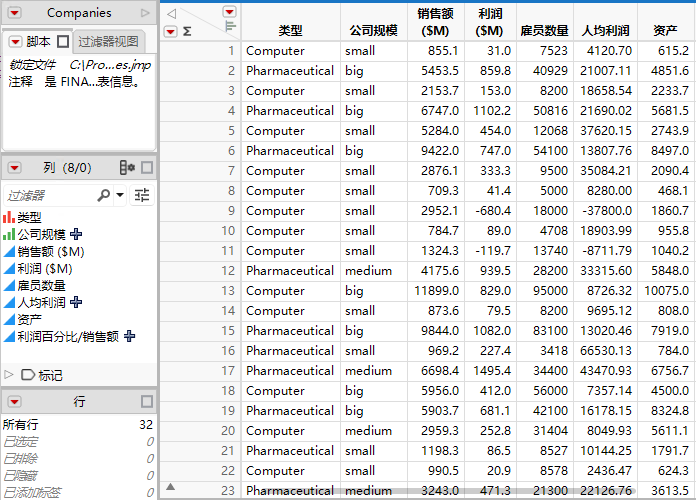The width and height of the screenshot is (696, 500).
Task: Toggle the 行 panel square checkbox
Action: [147, 402]
